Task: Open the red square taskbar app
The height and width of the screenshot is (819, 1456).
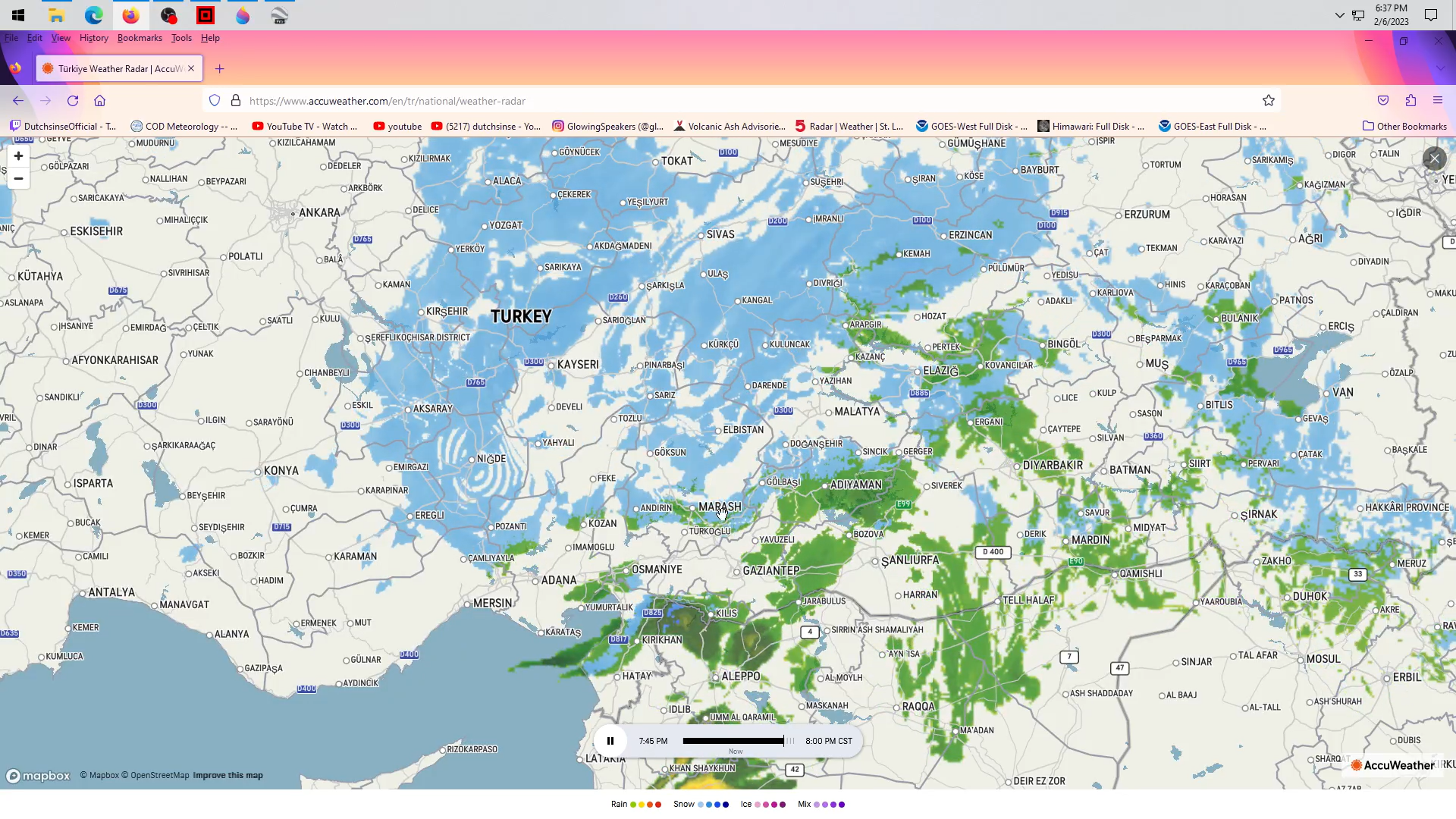Action: click(x=206, y=15)
